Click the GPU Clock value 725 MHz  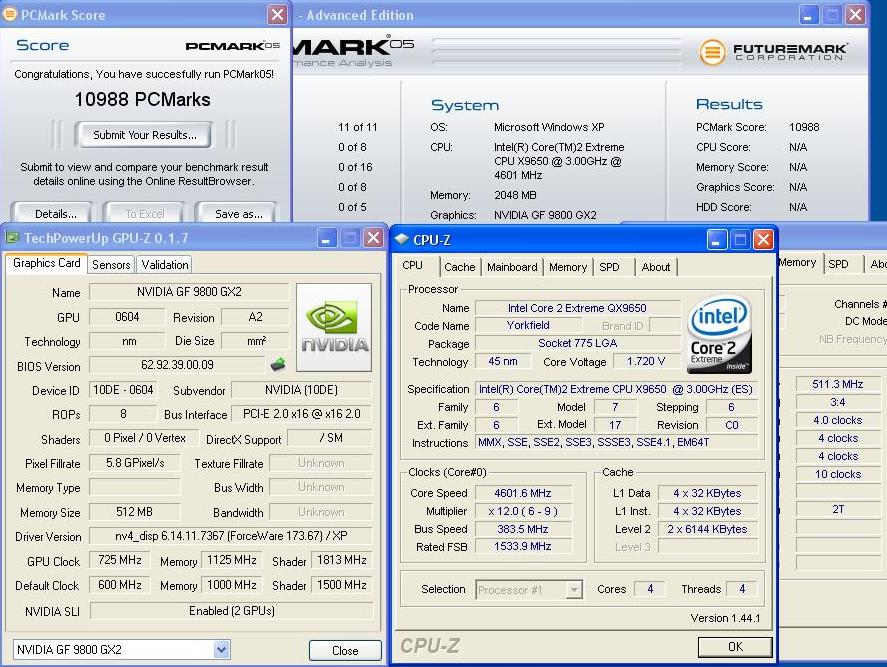point(119,560)
